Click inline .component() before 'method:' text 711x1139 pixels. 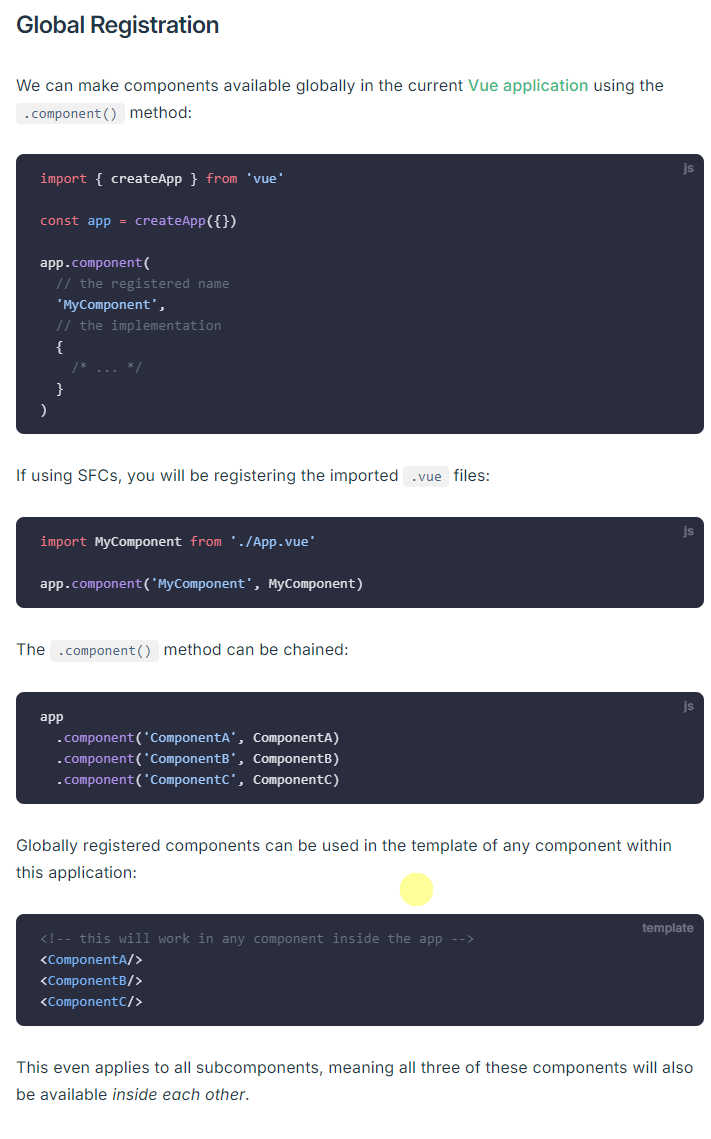click(x=70, y=113)
